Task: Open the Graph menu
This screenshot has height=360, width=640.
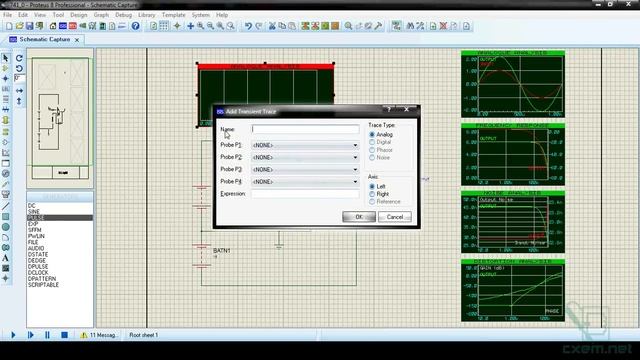Action: click(101, 15)
